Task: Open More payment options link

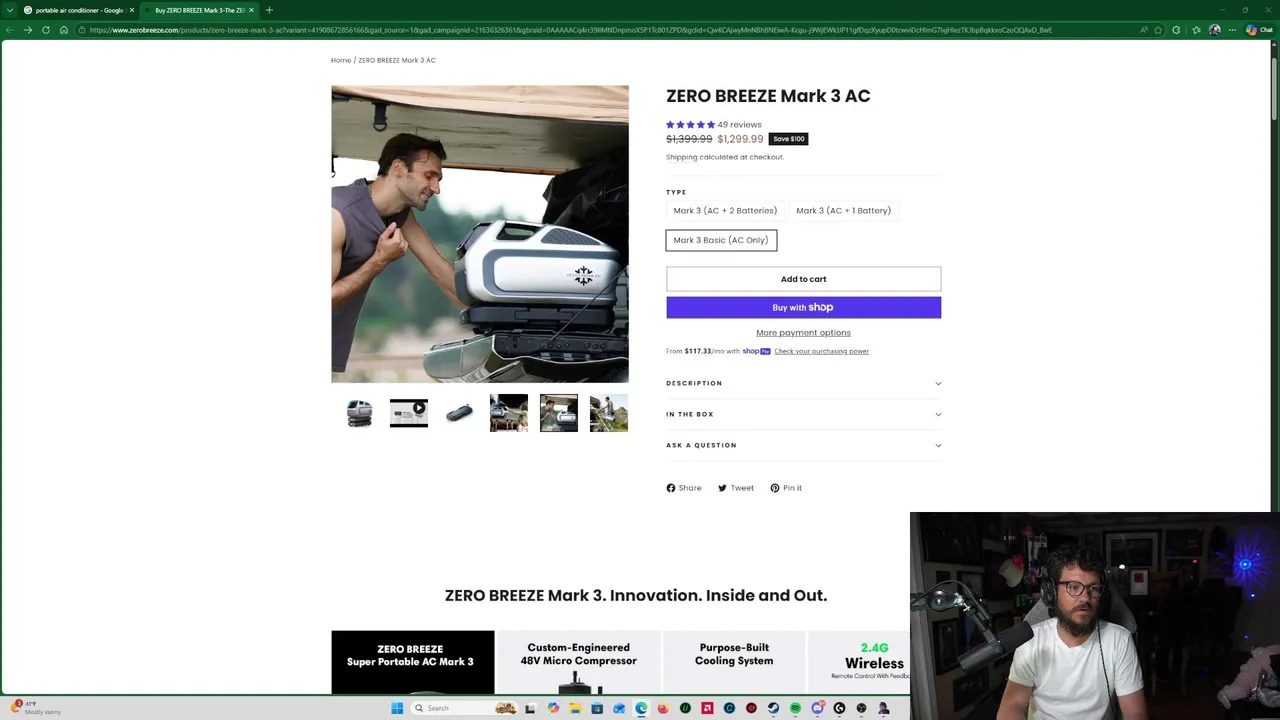Action: (803, 332)
